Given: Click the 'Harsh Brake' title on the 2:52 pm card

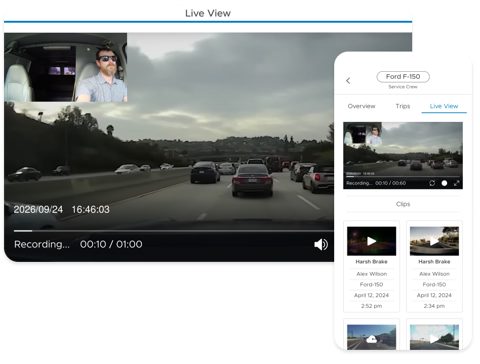Looking at the screenshot, I should click(371, 262).
